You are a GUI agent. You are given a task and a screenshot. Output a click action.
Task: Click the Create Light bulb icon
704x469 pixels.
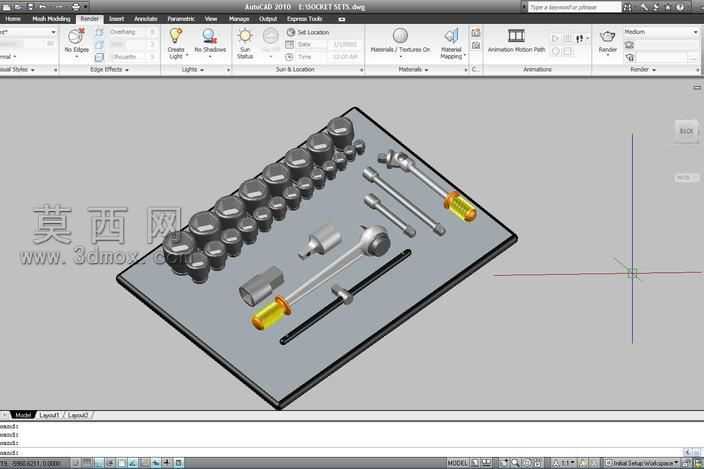pyautogui.click(x=176, y=36)
